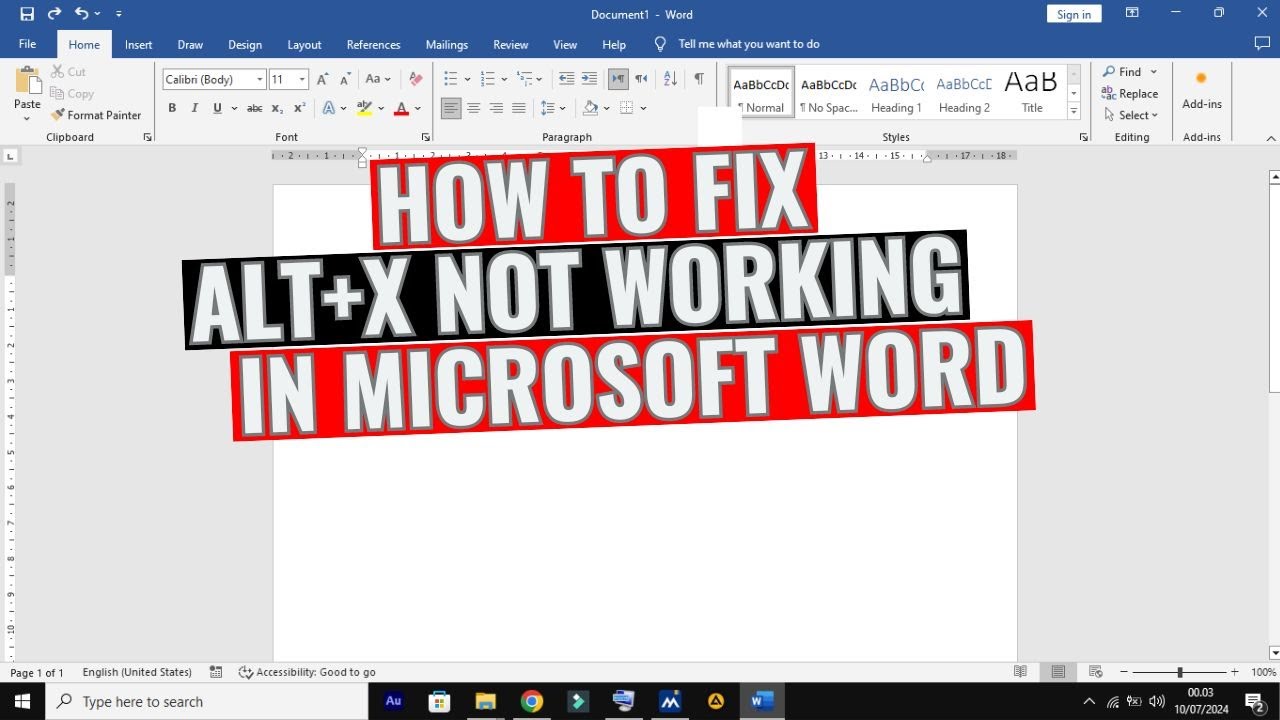The image size is (1280, 720).
Task: Expand bullets list dropdown
Action: pyautogui.click(x=467, y=79)
